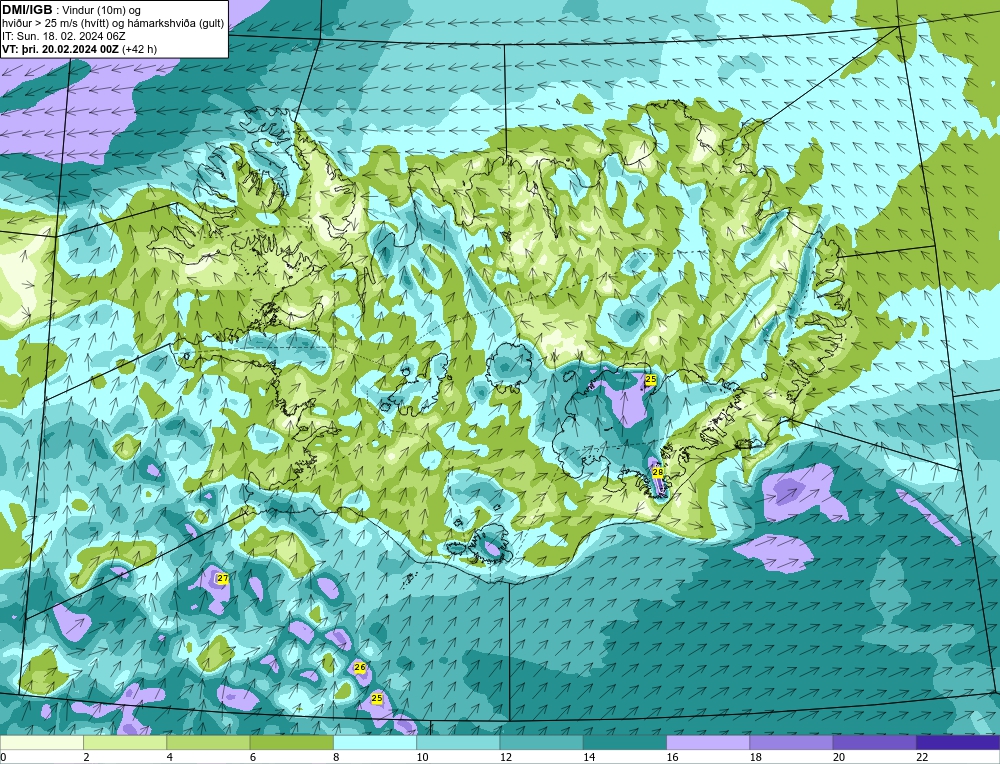The width and height of the screenshot is (1000, 764).
Task: Click the 22+ m/s dark indigo legend swatch
Action: pos(958,743)
